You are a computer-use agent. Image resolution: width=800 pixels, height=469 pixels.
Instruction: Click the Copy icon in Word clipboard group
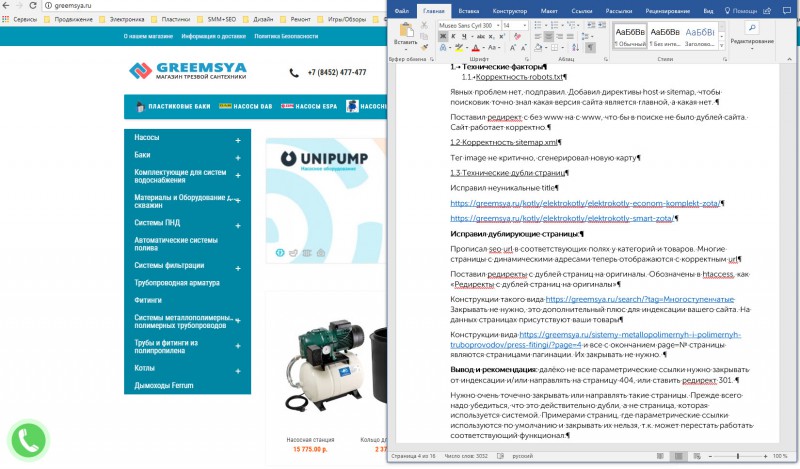coord(424,36)
